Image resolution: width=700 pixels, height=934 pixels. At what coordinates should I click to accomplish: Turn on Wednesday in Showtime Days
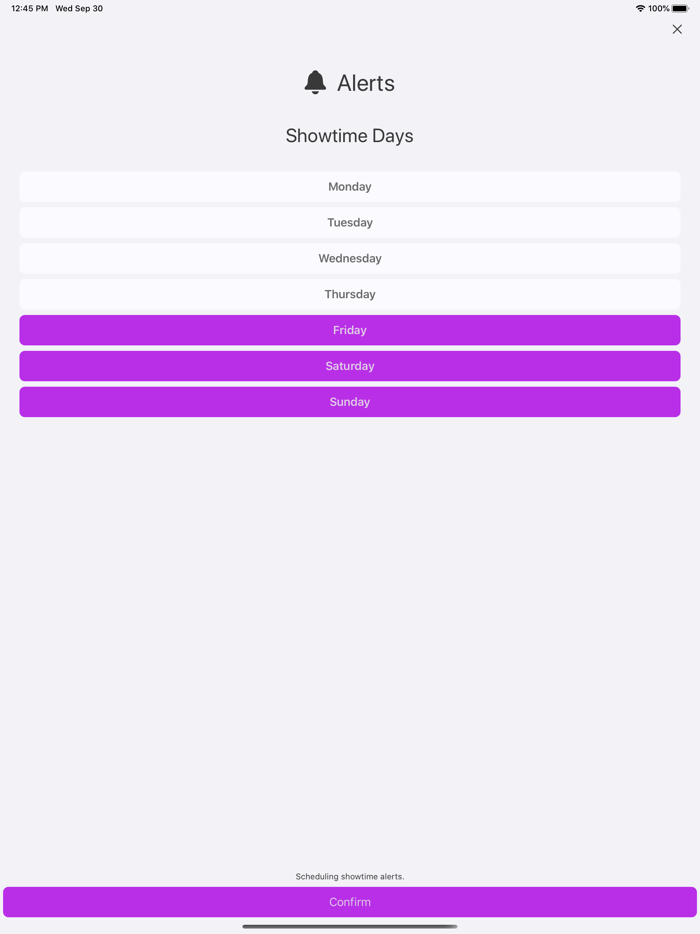coord(350,259)
